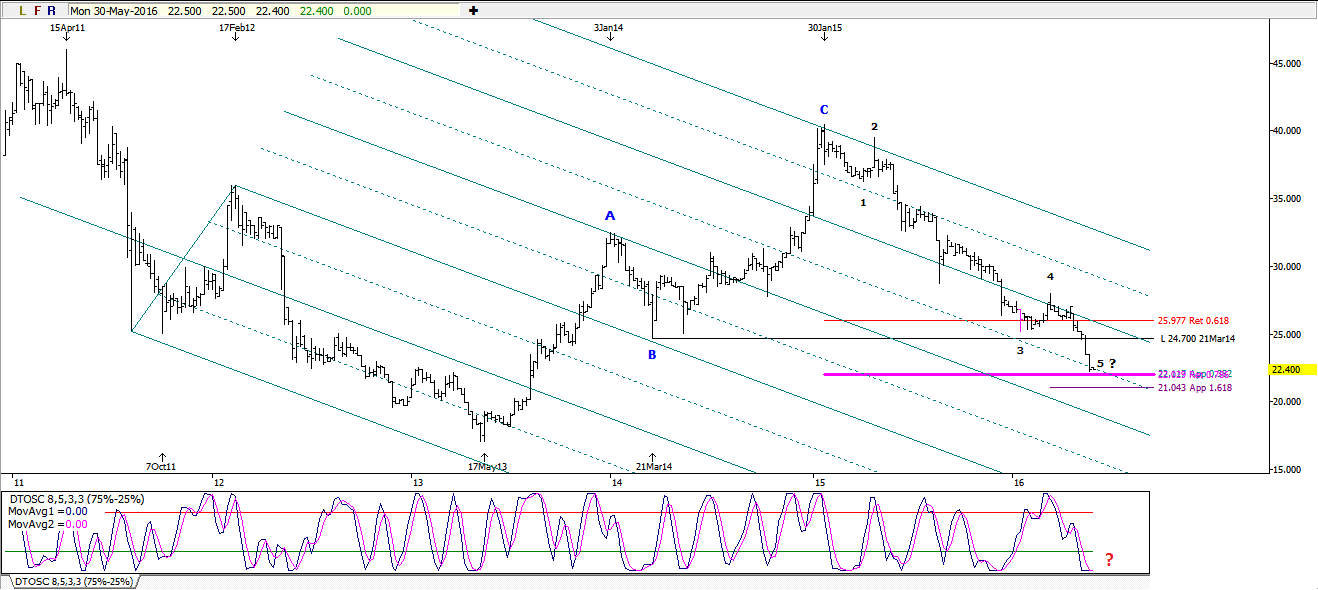Image resolution: width=1318 pixels, height=590 pixels.
Task: Click the L button in the top bar
Action: click(x=23, y=10)
